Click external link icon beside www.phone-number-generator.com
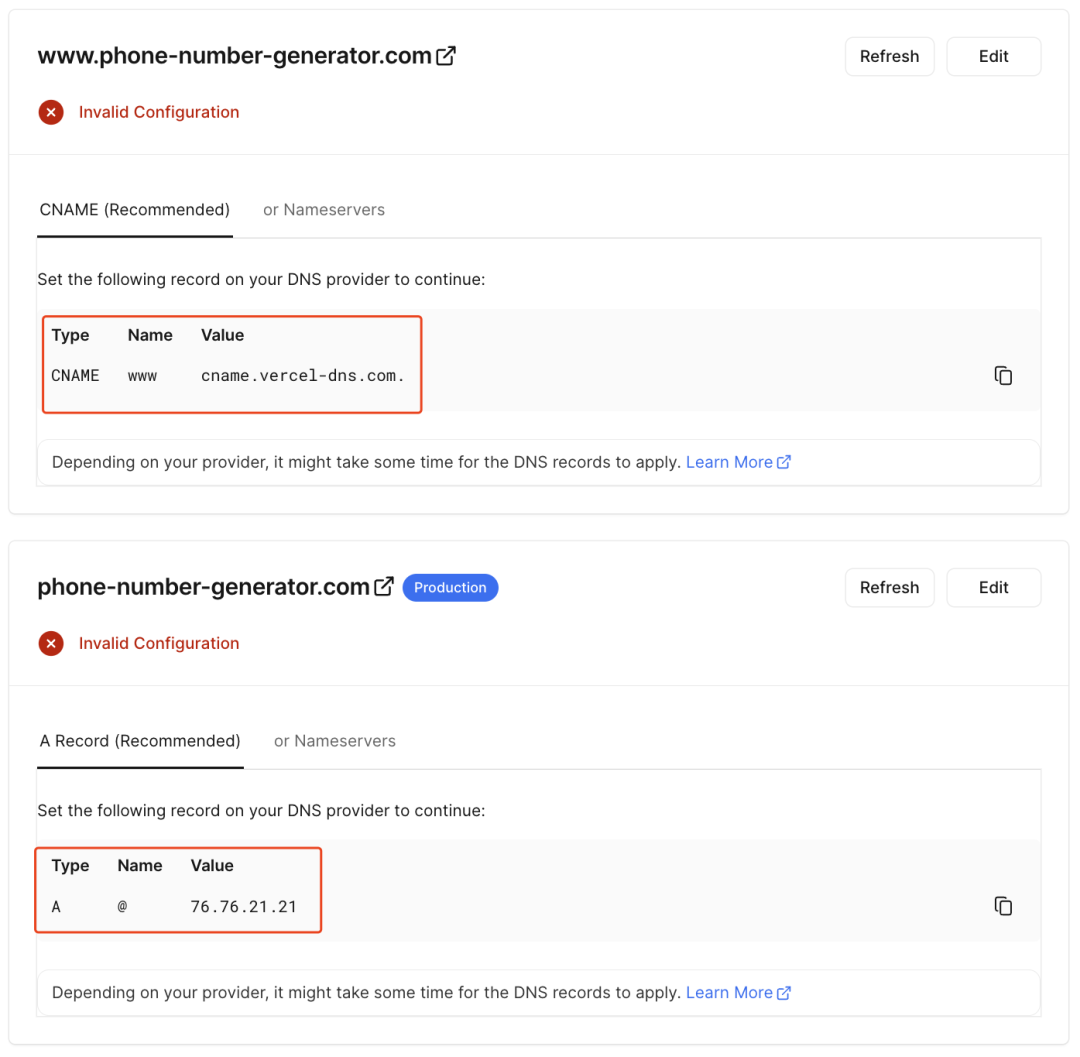This screenshot has height=1057, width=1080. (446, 56)
